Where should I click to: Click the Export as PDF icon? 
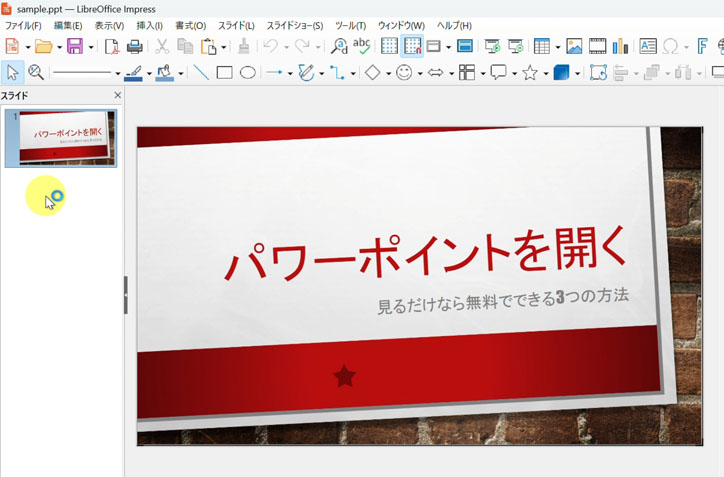coord(112,46)
